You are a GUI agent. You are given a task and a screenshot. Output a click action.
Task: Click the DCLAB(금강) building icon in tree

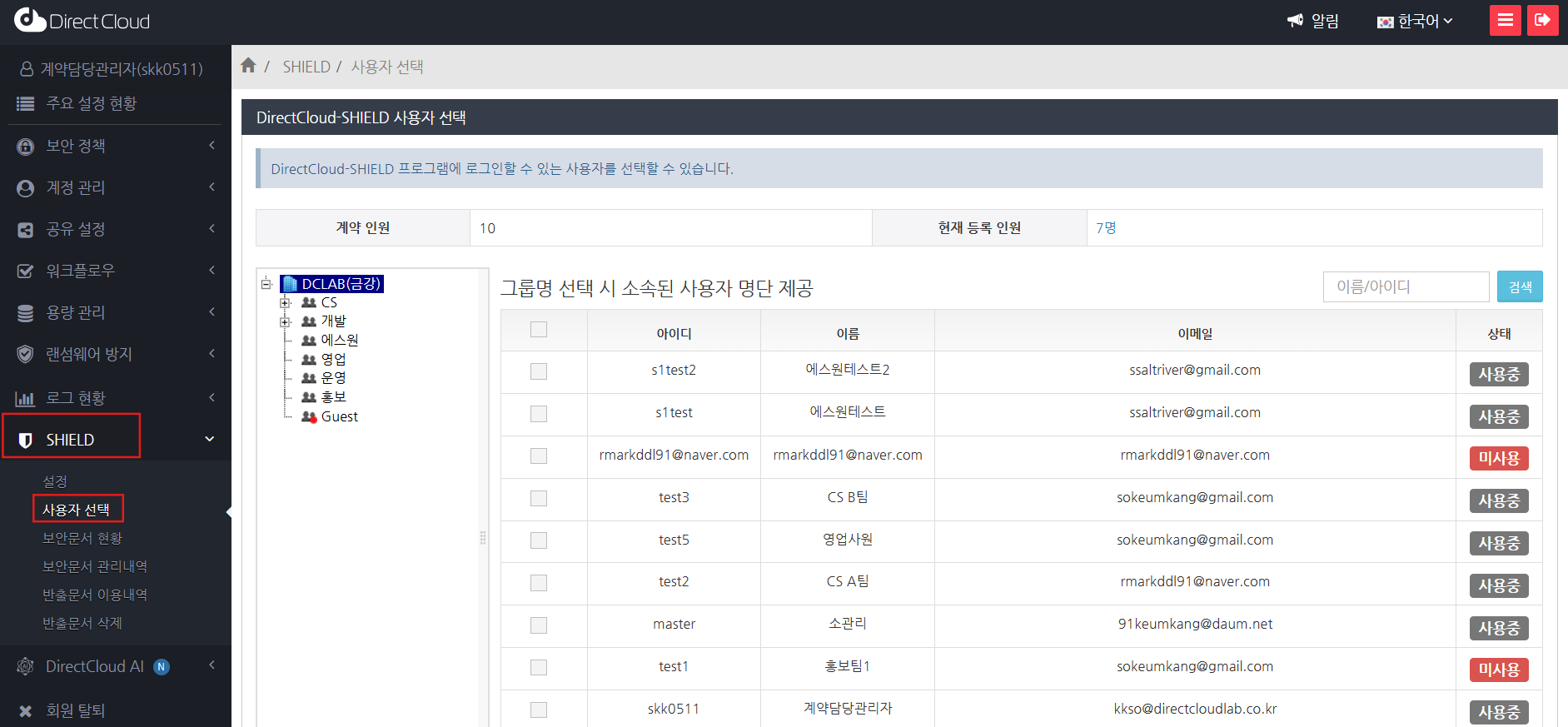290,284
